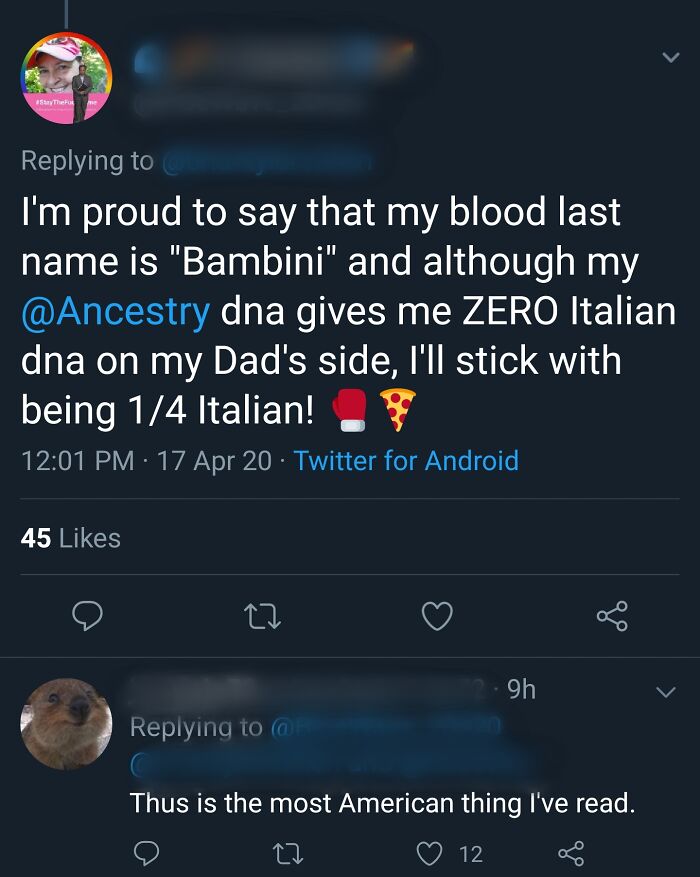Click the retweet icon on the main tweet
Image resolution: width=700 pixels, height=877 pixels.
[x=263, y=617]
